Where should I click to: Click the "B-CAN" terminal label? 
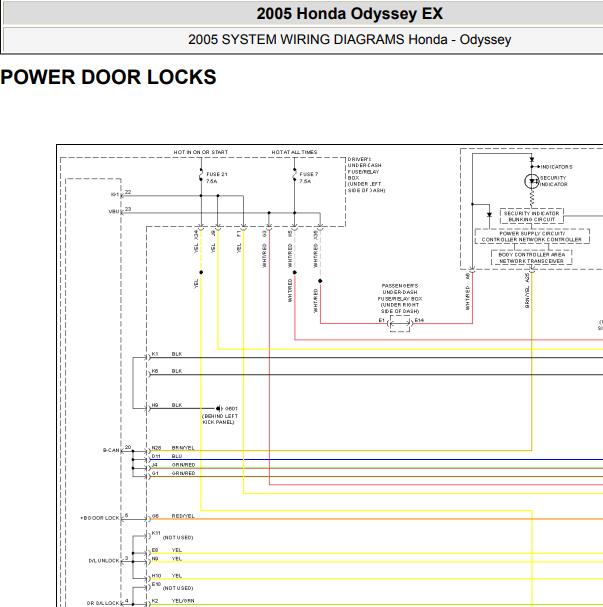(x=111, y=450)
